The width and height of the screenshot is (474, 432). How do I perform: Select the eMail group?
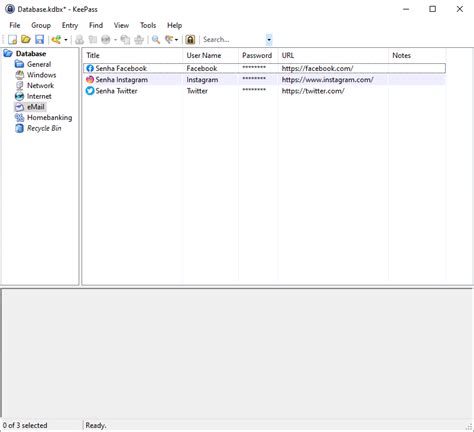[x=36, y=107]
